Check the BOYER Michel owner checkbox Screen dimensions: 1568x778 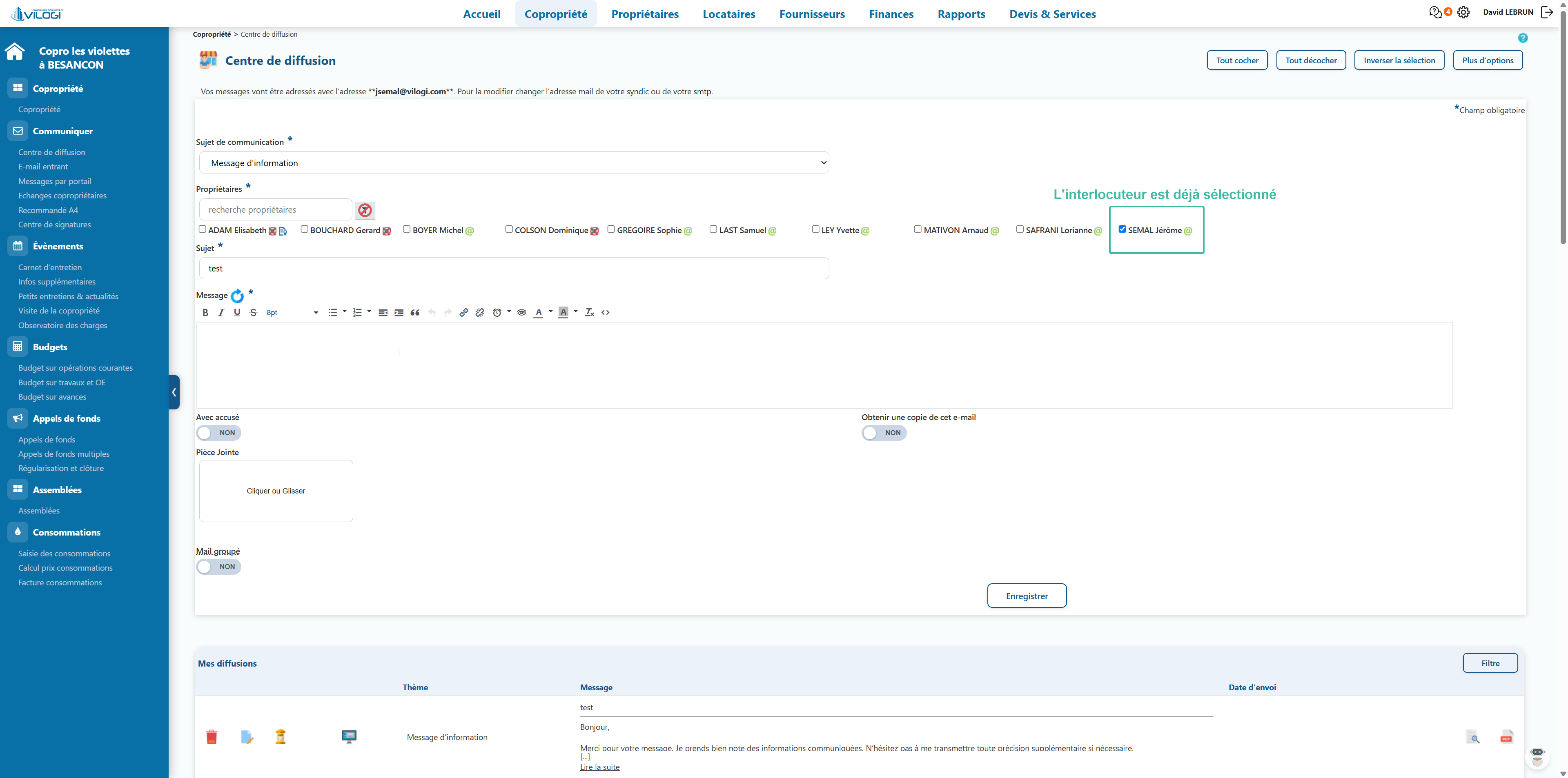click(x=407, y=229)
